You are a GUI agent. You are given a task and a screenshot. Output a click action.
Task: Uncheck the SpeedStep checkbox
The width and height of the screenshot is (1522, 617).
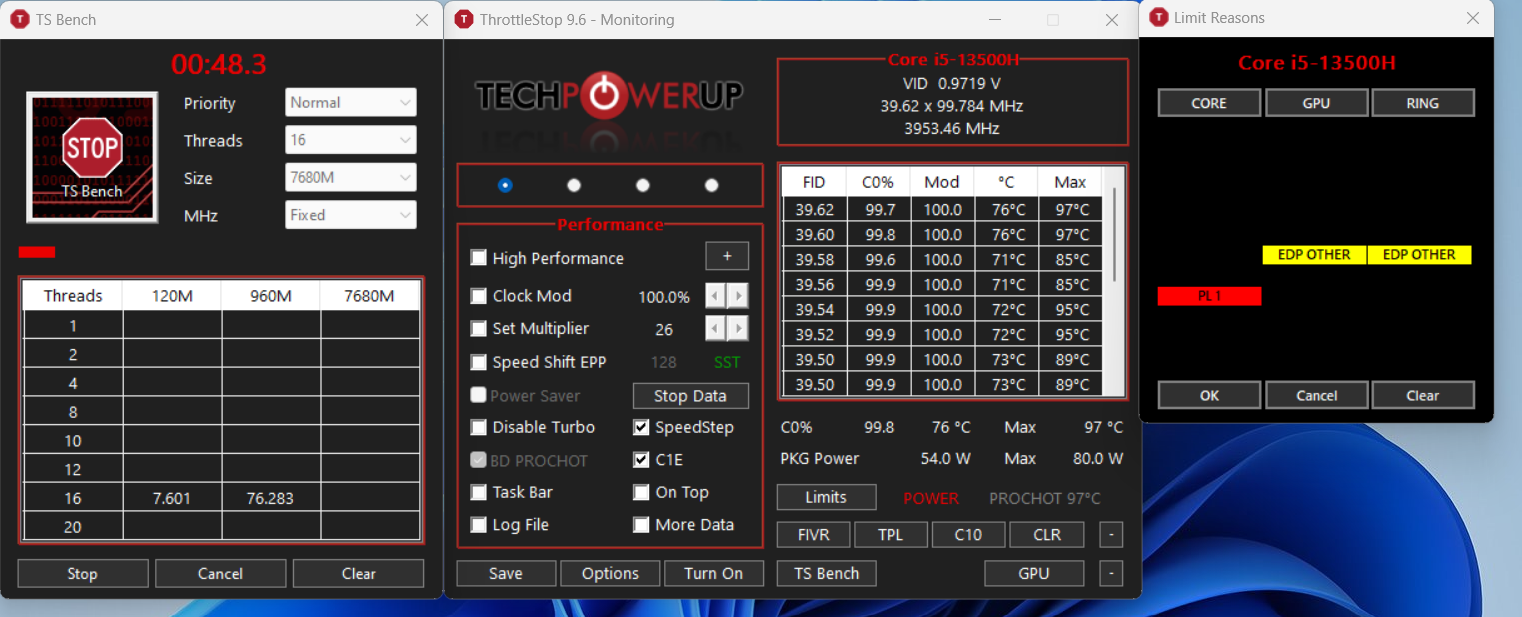(641, 427)
